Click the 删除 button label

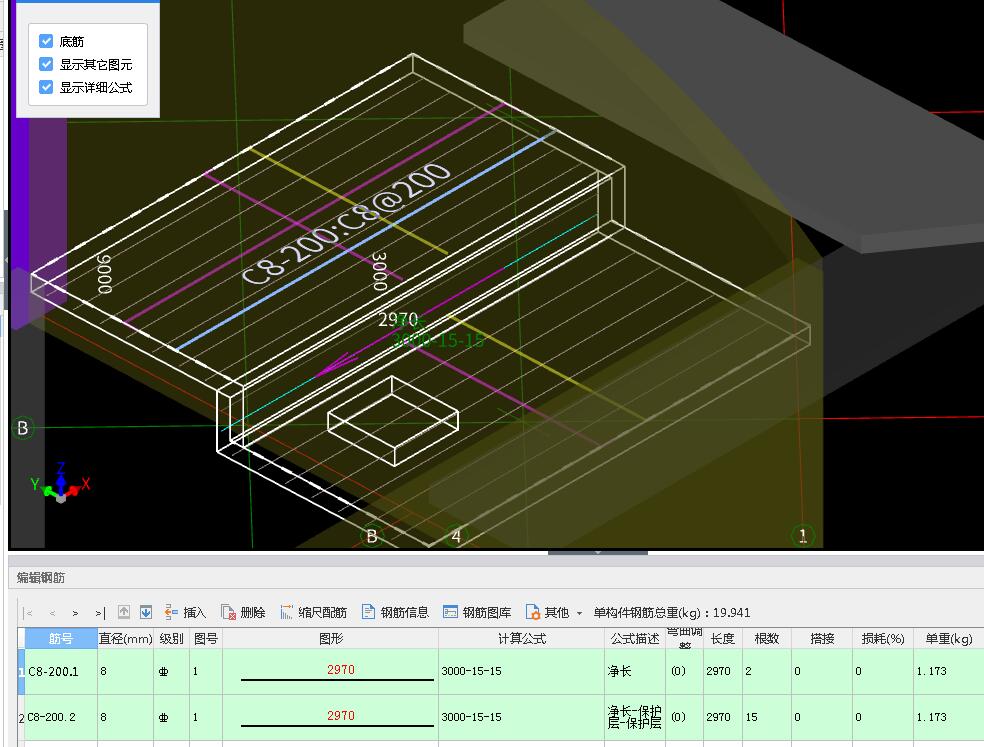point(253,613)
